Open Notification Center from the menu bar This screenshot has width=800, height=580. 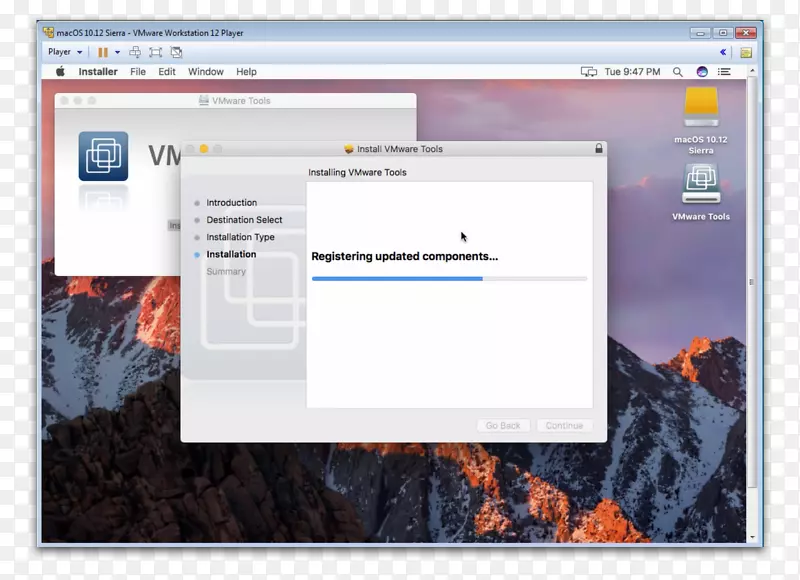(x=725, y=72)
